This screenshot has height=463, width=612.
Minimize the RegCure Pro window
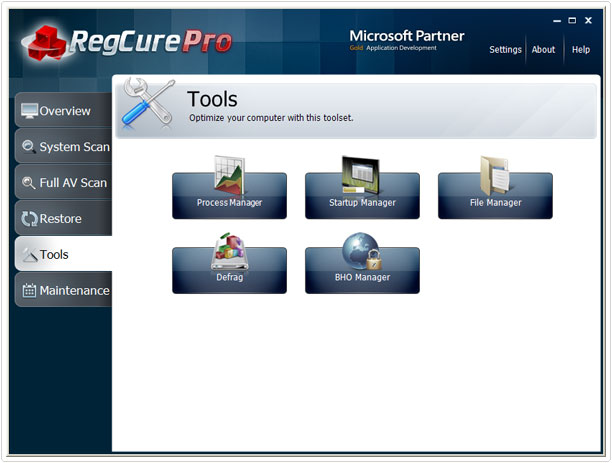point(557,21)
